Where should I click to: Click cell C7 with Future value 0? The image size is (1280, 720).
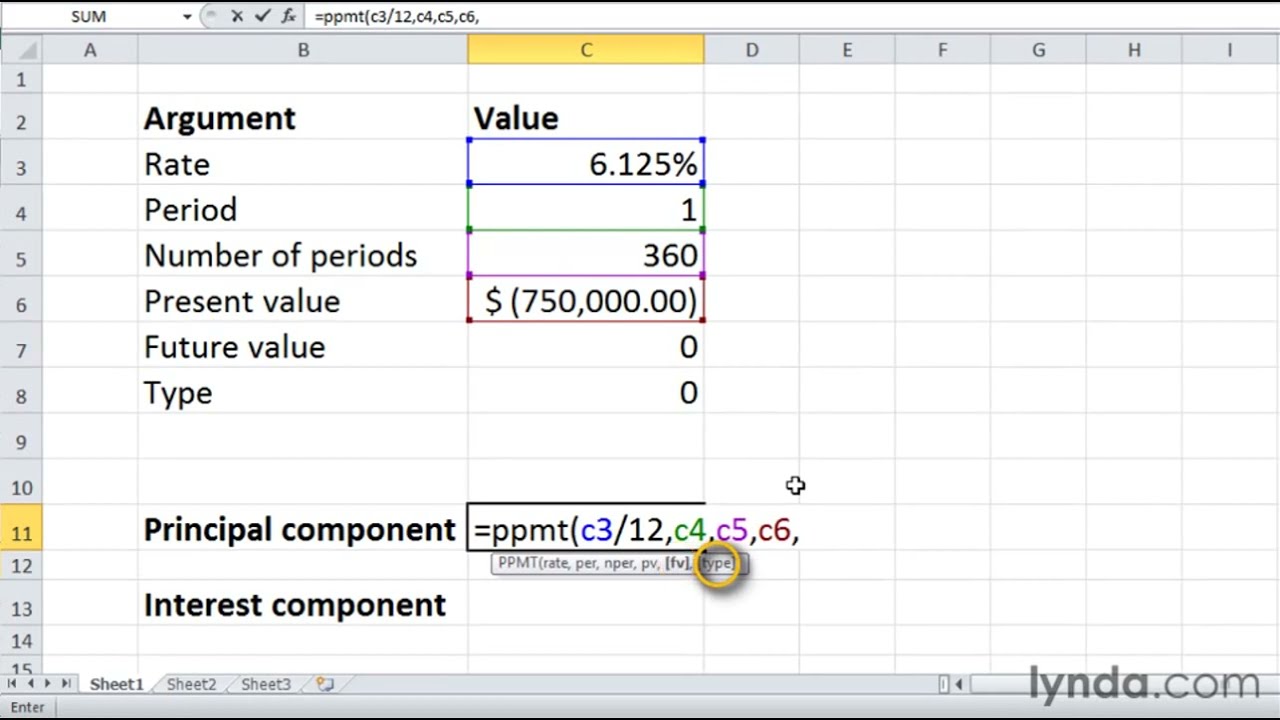coord(586,347)
